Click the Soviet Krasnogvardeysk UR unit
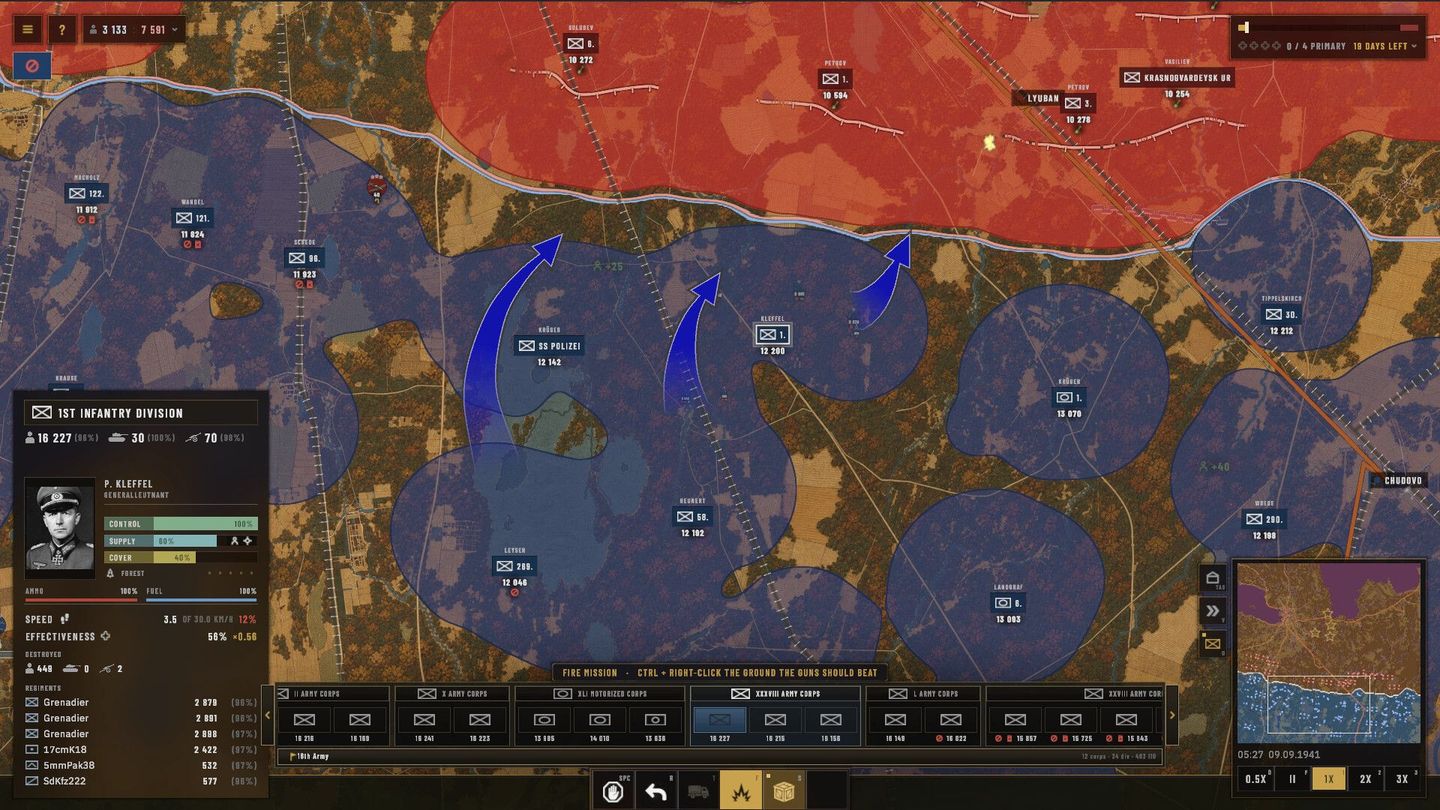 (x=1177, y=77)
